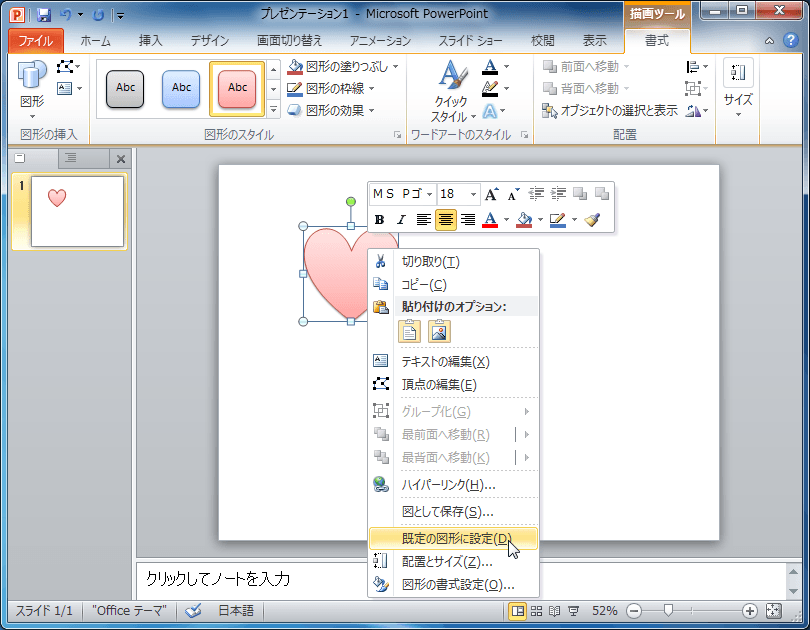Click the ribbon text effects glowing A icon
Image resolution: width=810 pixels, height=630 pixels.
click(x=490, y=111)
